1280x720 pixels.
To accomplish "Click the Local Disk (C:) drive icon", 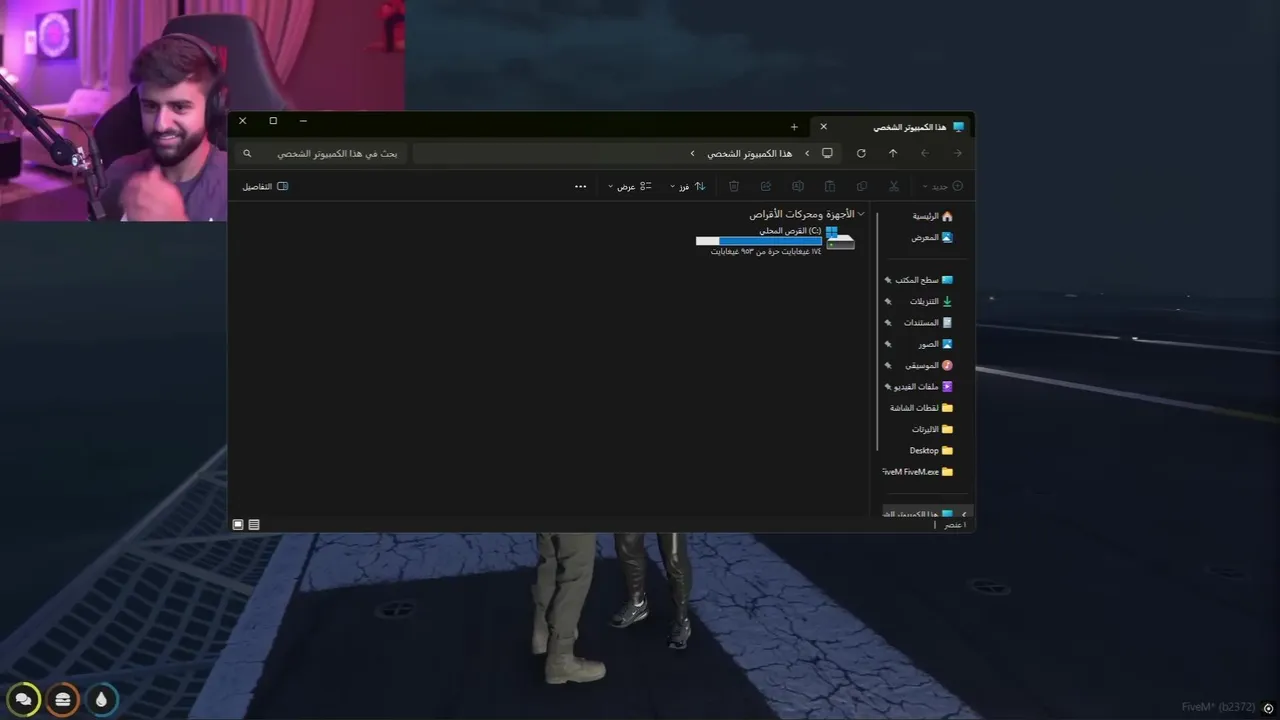I will click(x=840, y=239).
